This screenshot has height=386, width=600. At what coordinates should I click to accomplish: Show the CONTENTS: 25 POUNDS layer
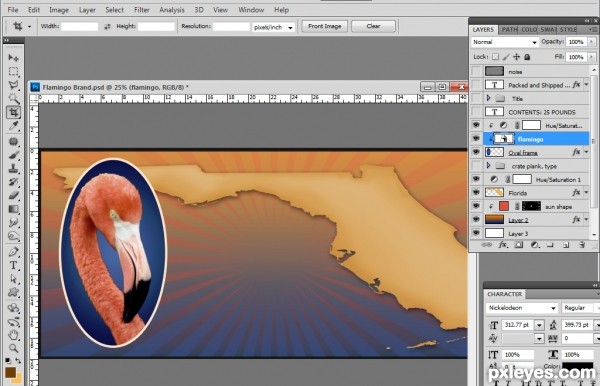click(x=476, y=112)
